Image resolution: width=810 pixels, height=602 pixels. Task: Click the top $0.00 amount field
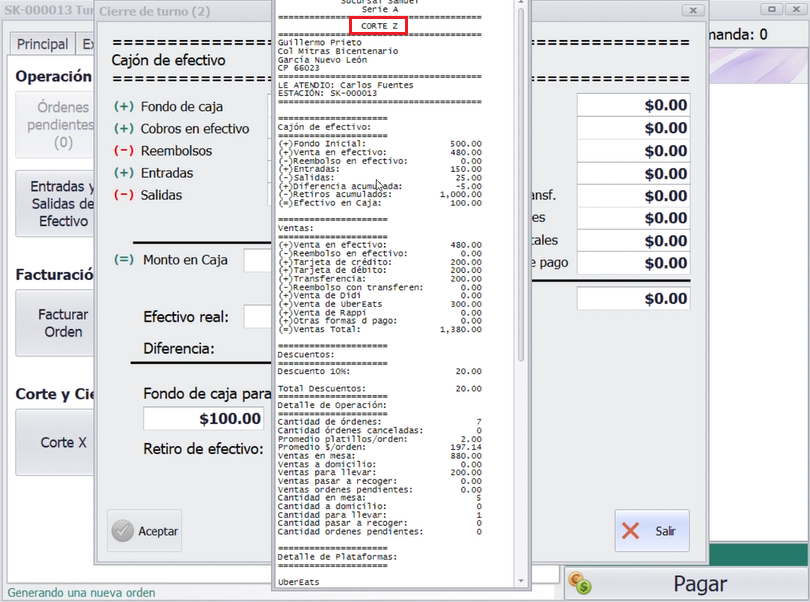tap(633, 105)
